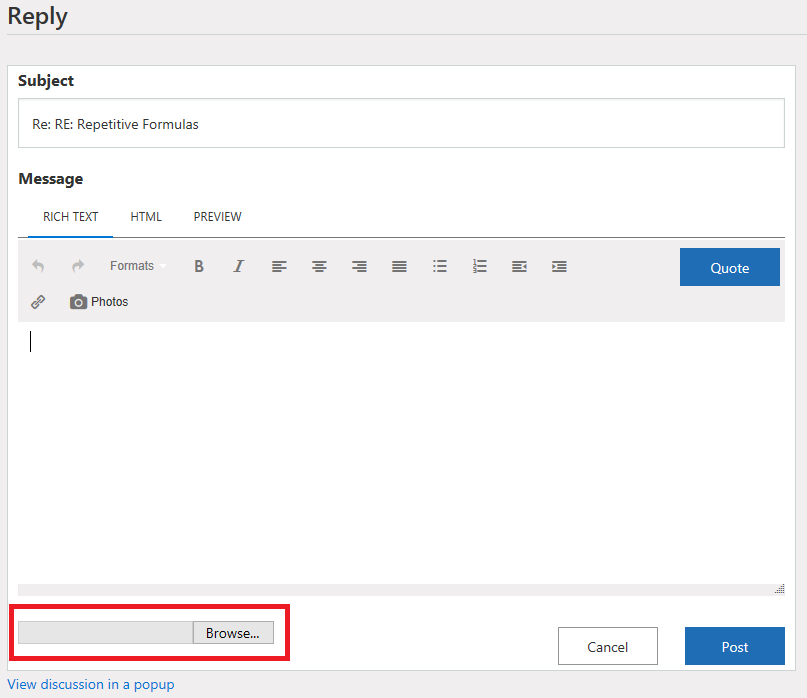Click the Quote button

click(730, 267)
